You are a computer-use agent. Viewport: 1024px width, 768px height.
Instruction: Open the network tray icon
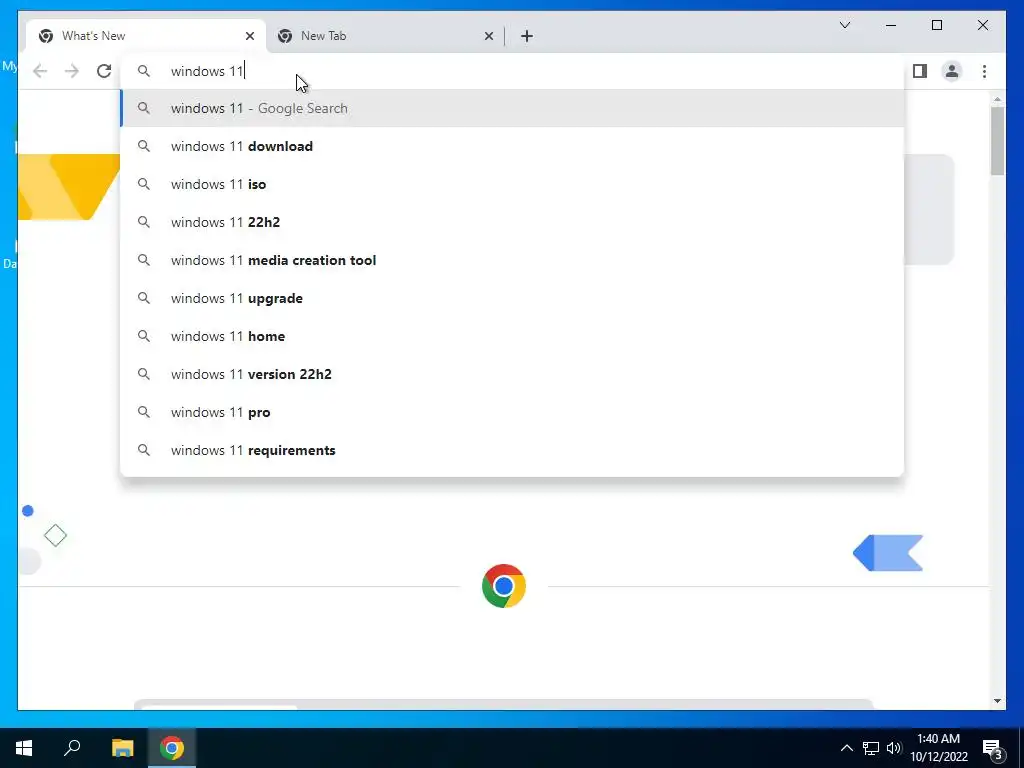click(871, 748)
